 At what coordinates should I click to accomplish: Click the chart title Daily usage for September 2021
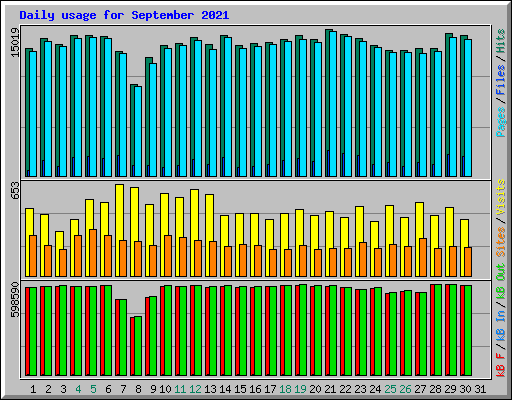tap(124, 15)
